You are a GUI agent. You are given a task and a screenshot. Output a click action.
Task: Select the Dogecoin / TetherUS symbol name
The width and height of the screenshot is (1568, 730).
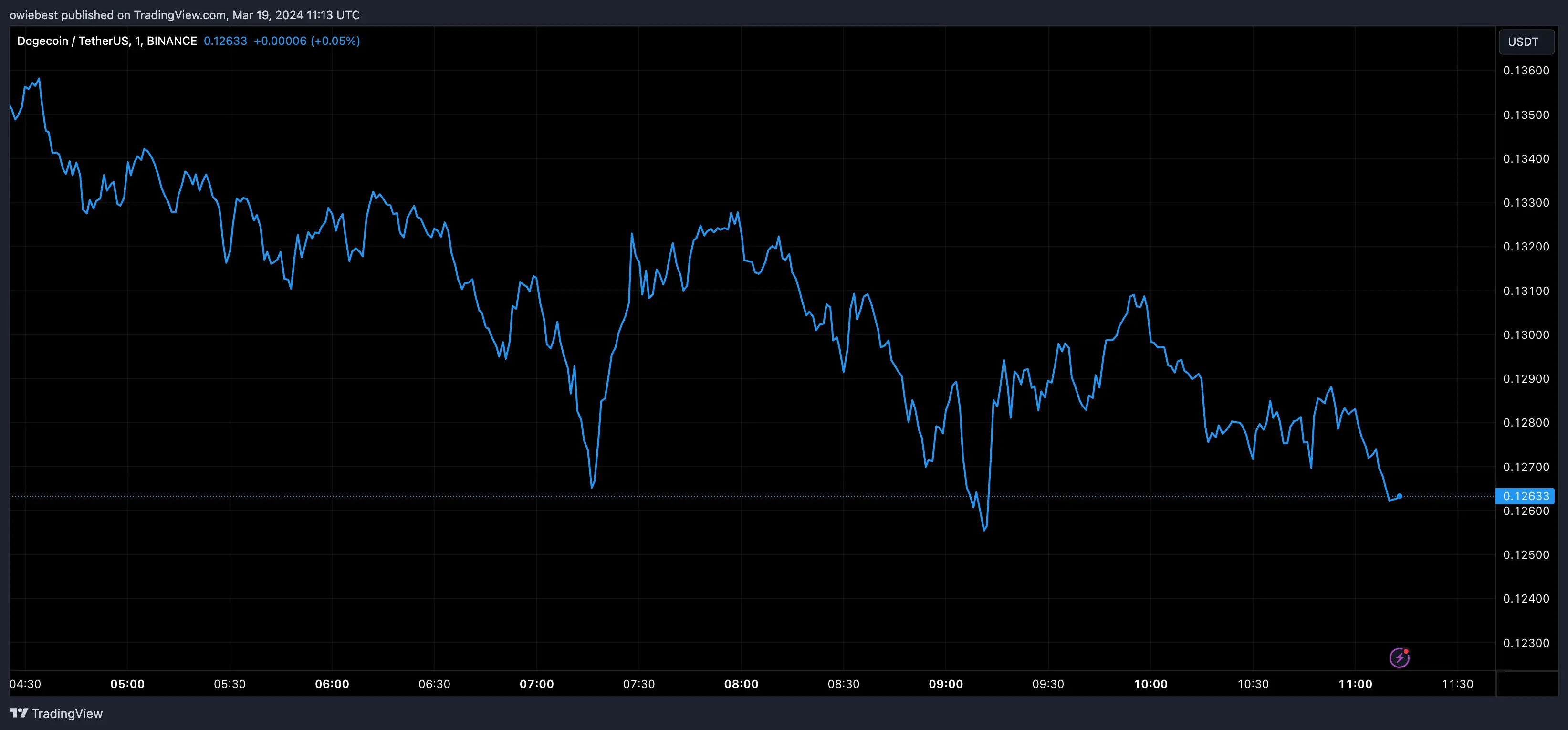[73, 40]
